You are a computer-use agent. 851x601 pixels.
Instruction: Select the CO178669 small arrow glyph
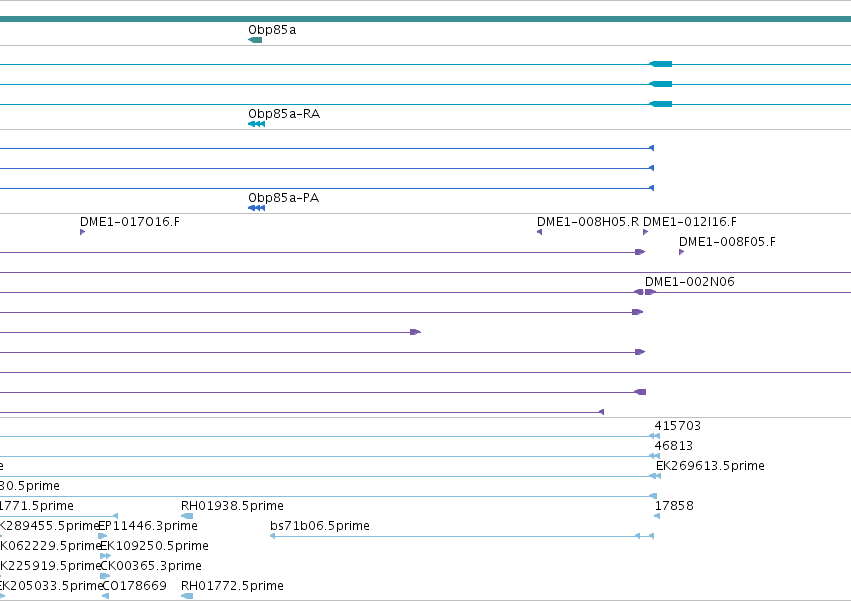[105, 596]
